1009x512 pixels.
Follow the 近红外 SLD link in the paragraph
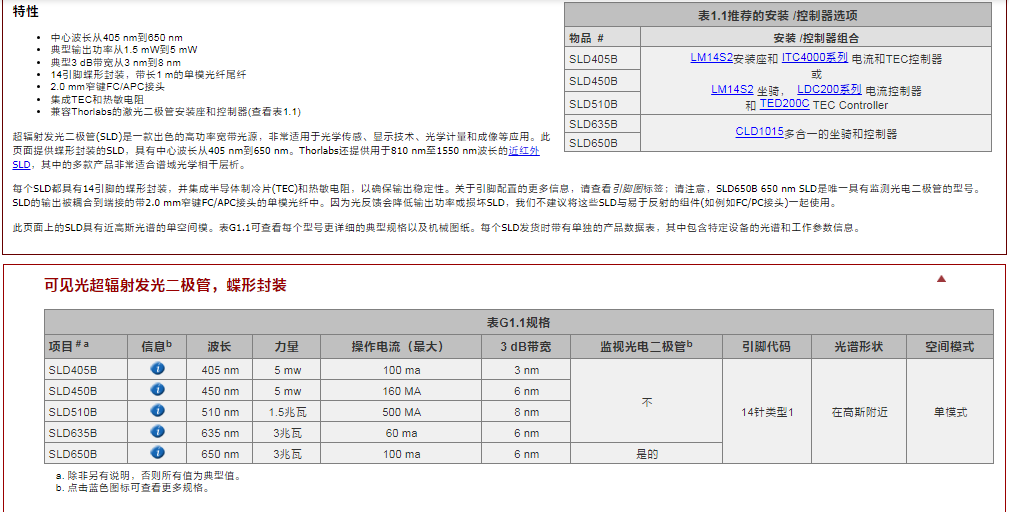pyautogui.click(x=524, y=150)
